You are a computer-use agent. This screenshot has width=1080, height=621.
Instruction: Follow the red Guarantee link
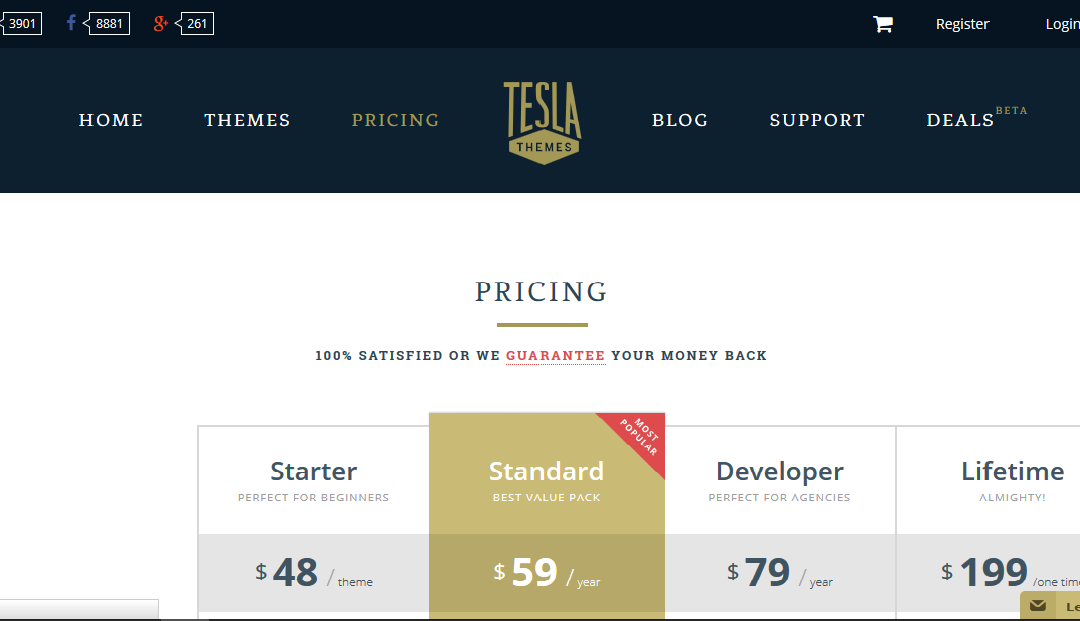click(555, 356)
